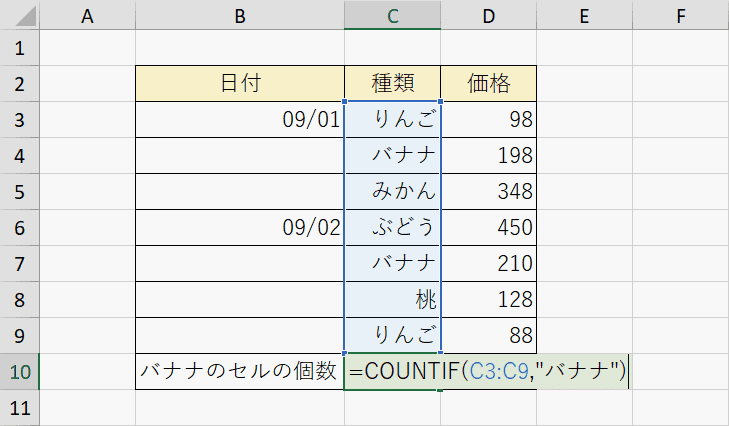Select row 2 header

pyautogui.click(x=20, y=84)
